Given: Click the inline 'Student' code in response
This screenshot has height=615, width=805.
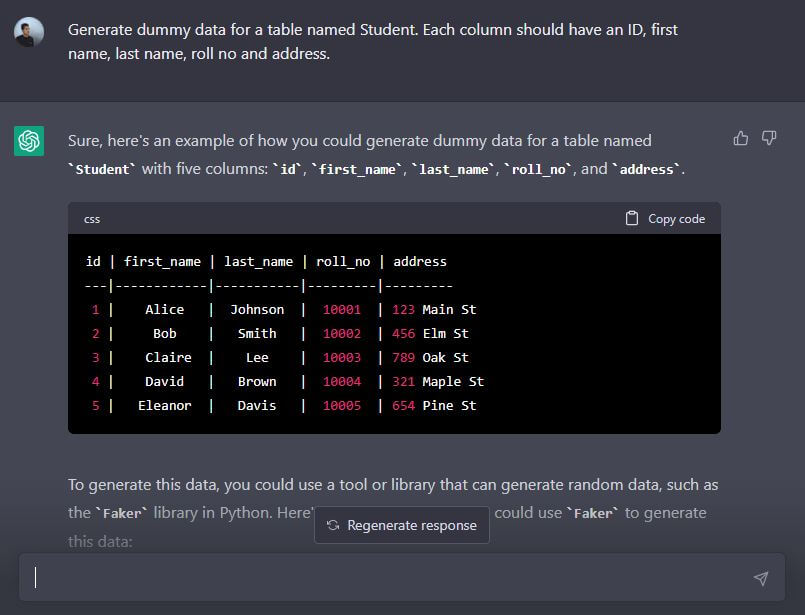Looking at the screenshot, I should 103,169.
